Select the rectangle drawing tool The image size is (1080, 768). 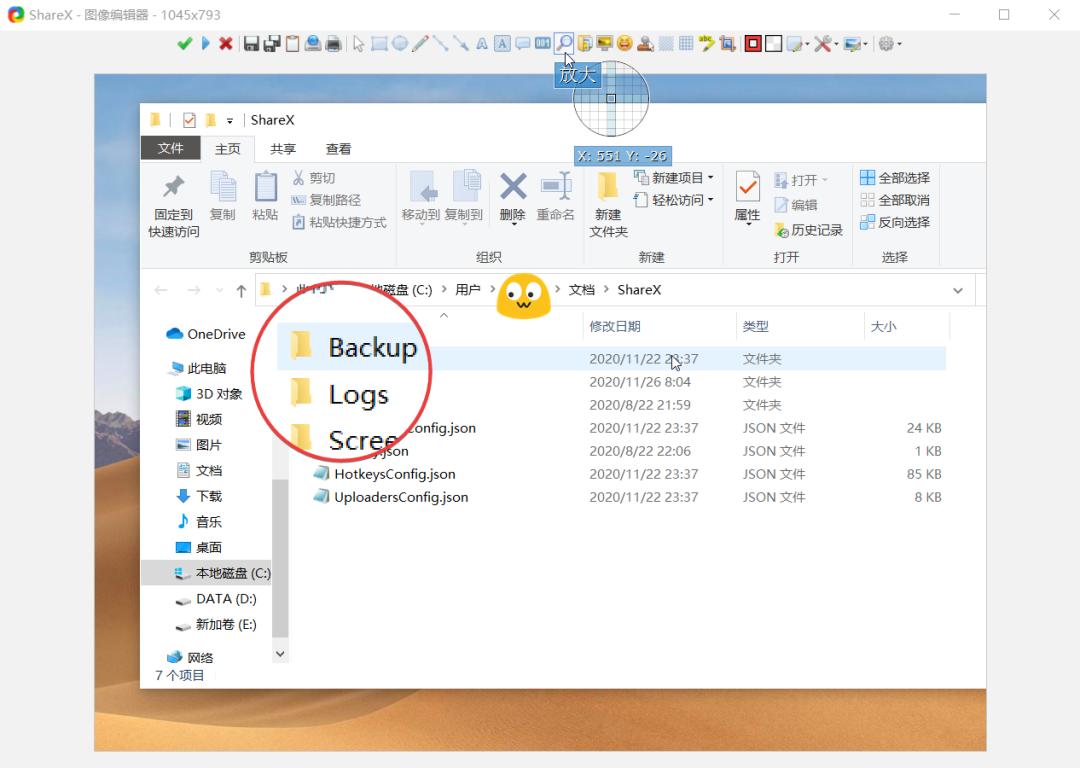tap(379, 44)
